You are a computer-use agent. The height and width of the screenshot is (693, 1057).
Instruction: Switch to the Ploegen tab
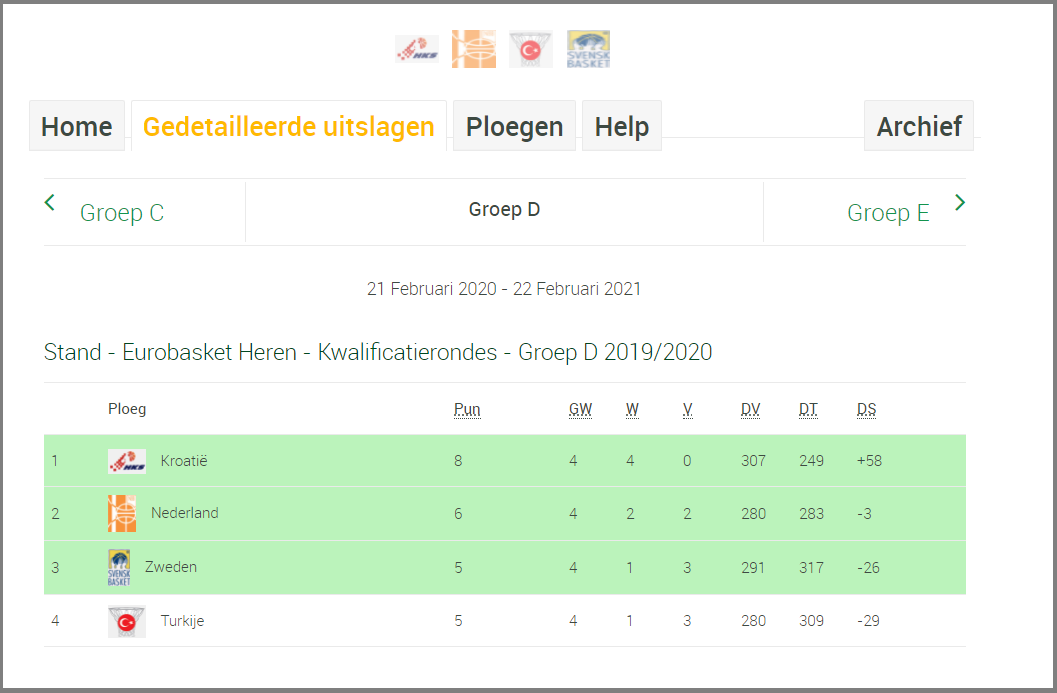pyautogui.click(x=514, y=126)
